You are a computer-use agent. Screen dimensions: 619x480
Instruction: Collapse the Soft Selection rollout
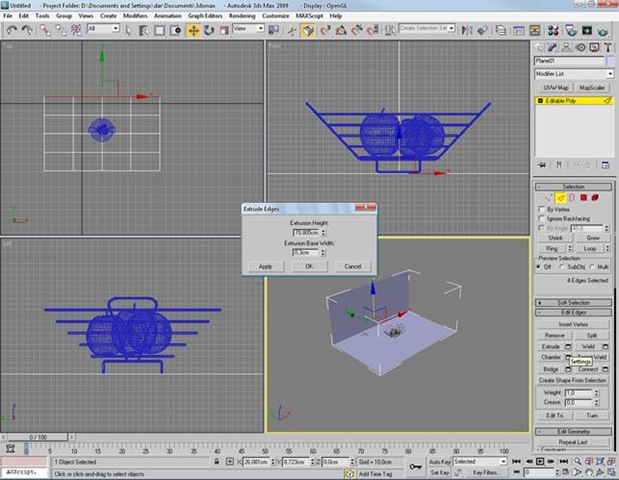coord(574,302)
